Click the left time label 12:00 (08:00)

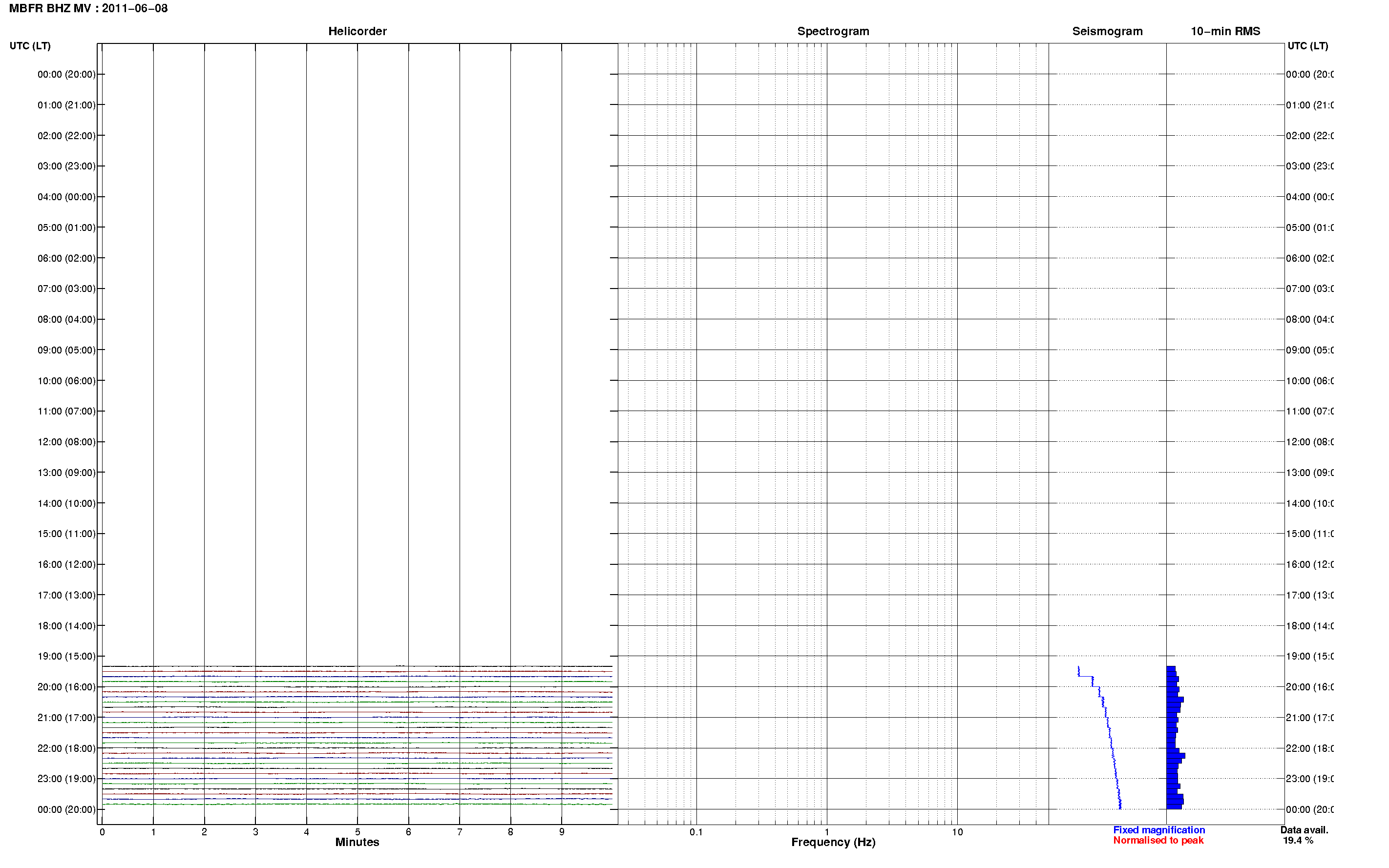(x=66, y=442)
